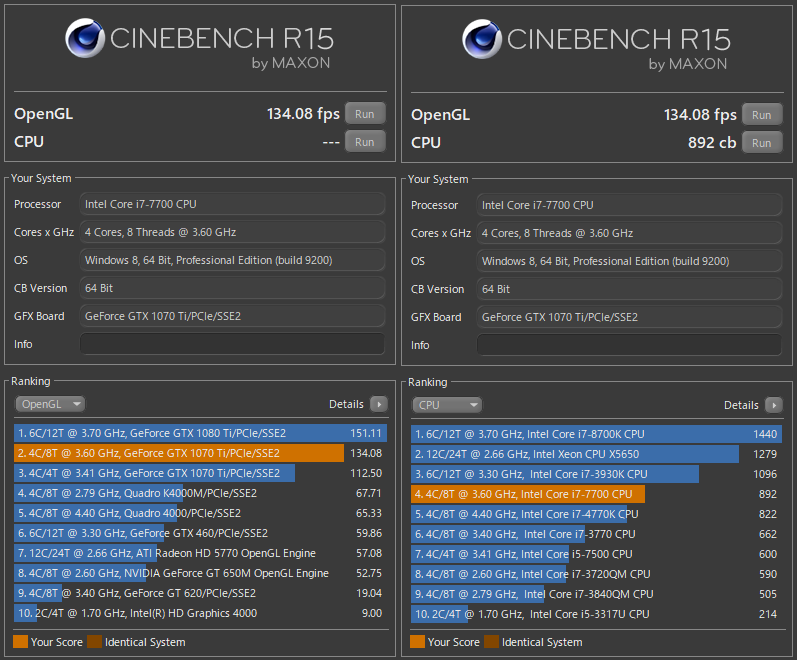The image size is (797, 660).
Task: Open the OpenGL ranking dropdown
Action: tap(50, 404)
